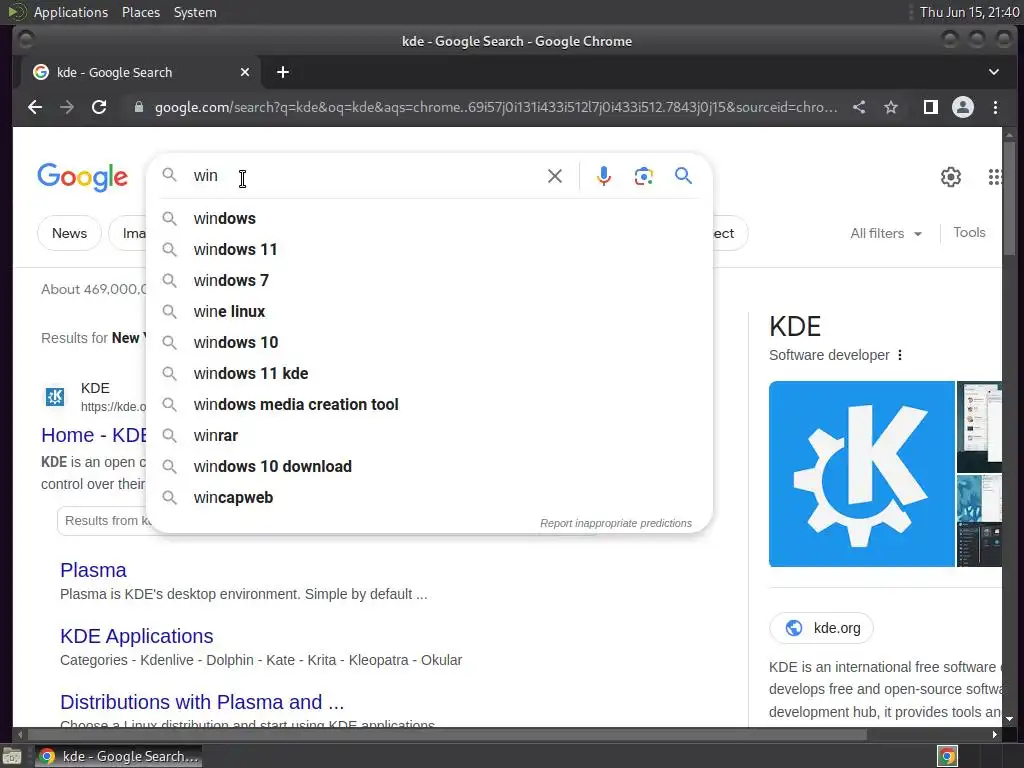This screenshot has width=1024, height=768.
Task: Click the address bar URL text
Action: (496, 107)
